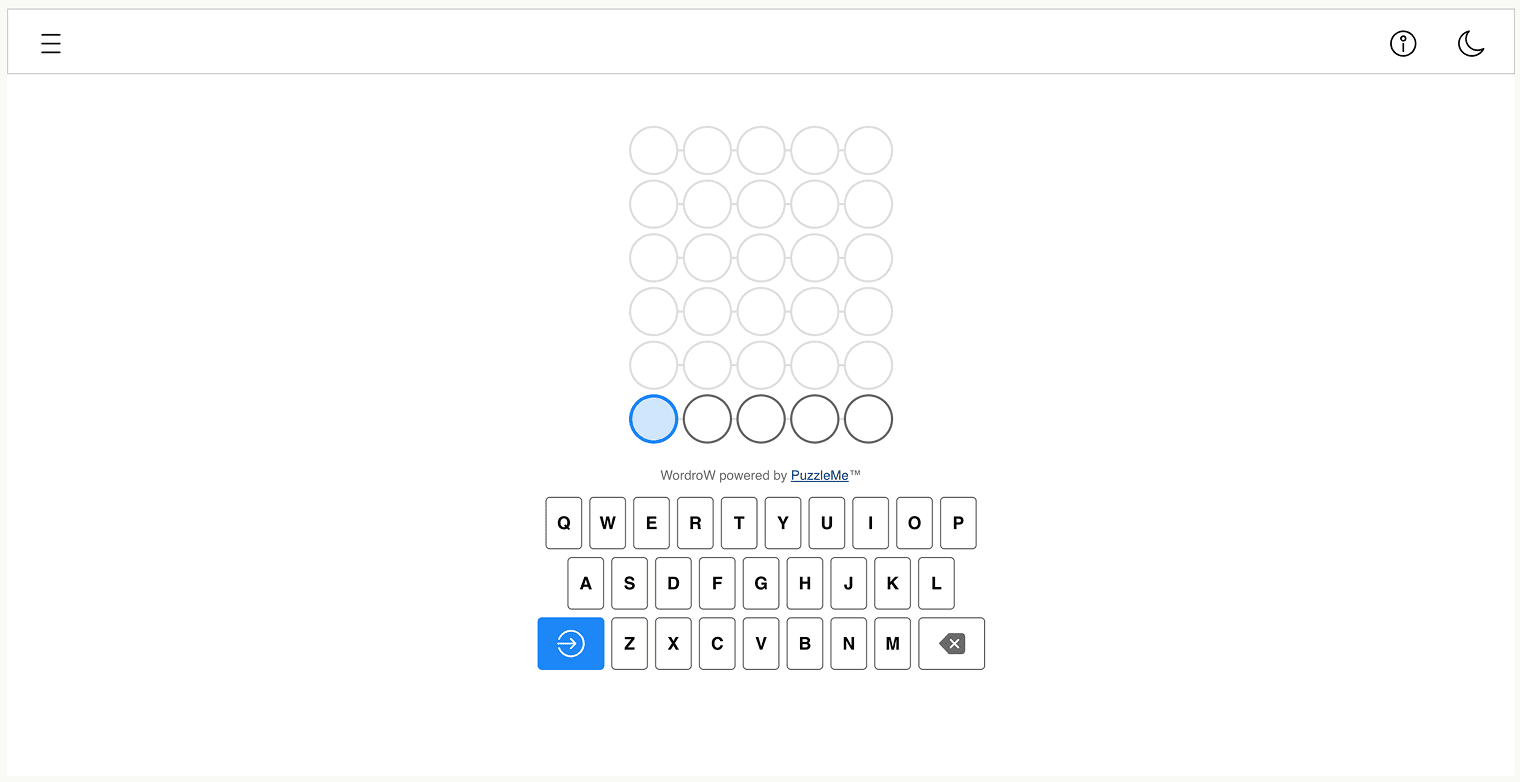Open the PuzzleMe website link

[x=820, y=475]
